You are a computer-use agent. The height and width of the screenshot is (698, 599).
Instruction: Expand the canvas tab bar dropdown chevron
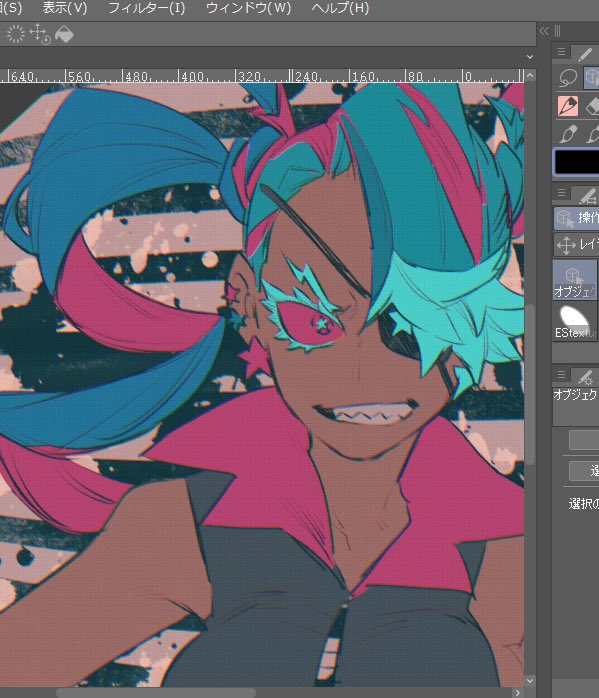point(530,57)
